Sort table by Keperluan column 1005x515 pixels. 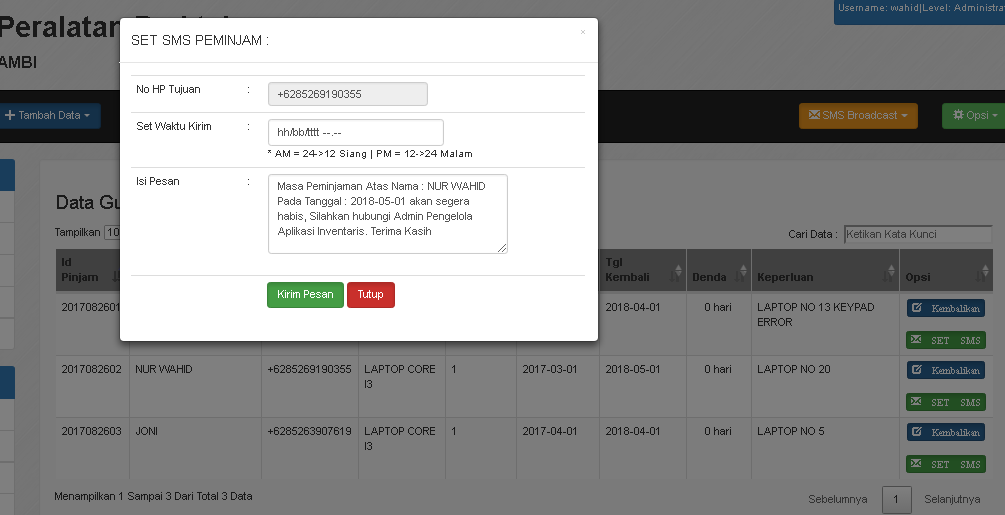pyautogui.click(x=826, y=270)
